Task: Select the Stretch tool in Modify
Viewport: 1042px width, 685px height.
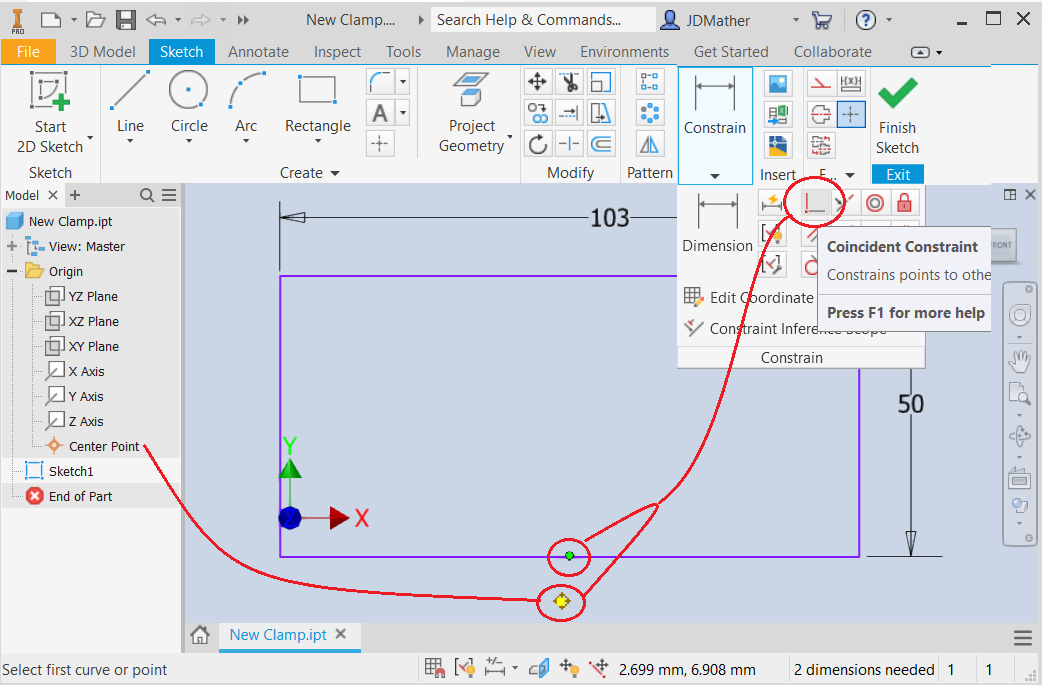Action: pyautogui.click(x=601, y=113)
